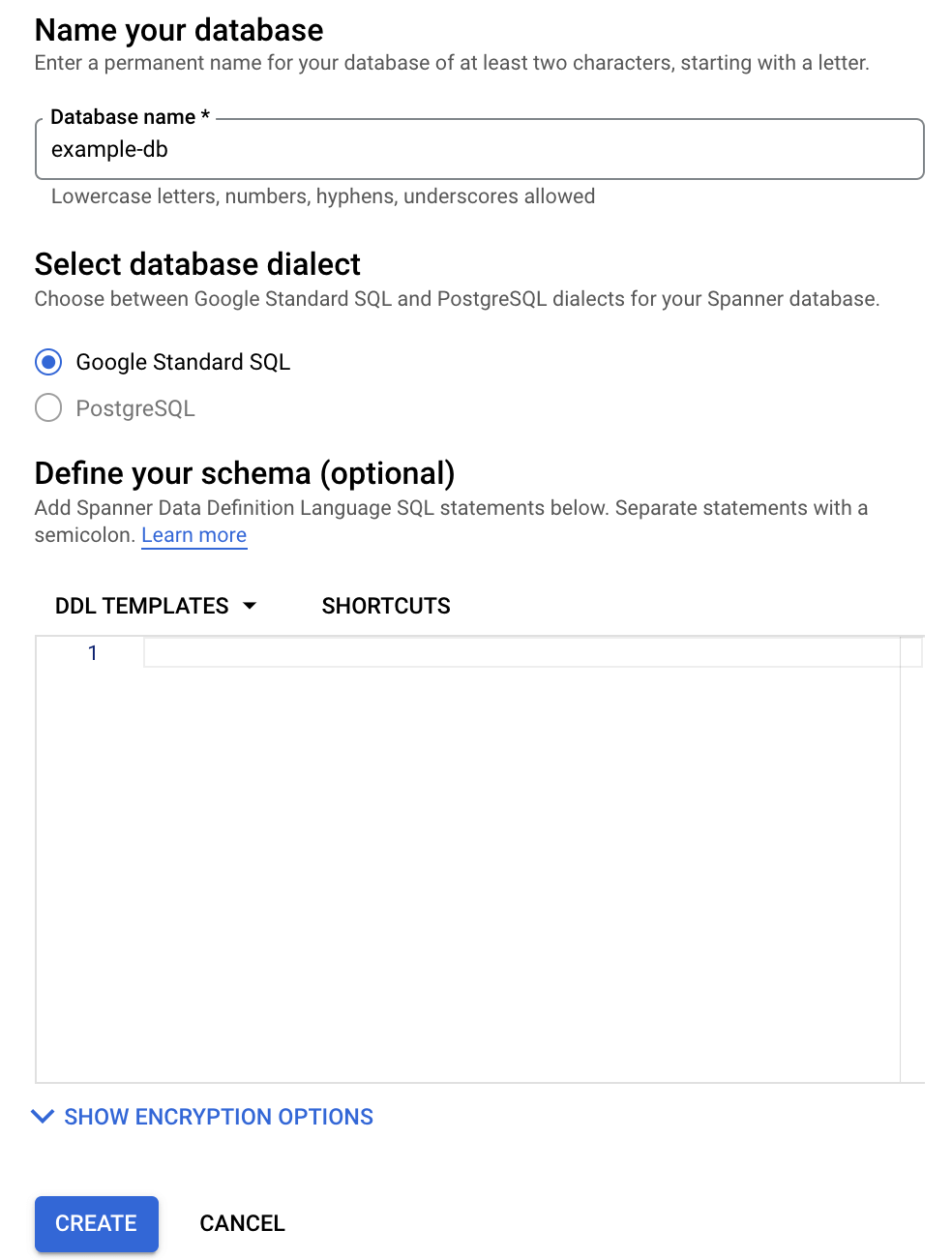952x1260 pixels.
Task: Click the SHOW ENCRYPTION OPTIONS chevron icon
Action: pyautogui.click(x=43, y=1117)
